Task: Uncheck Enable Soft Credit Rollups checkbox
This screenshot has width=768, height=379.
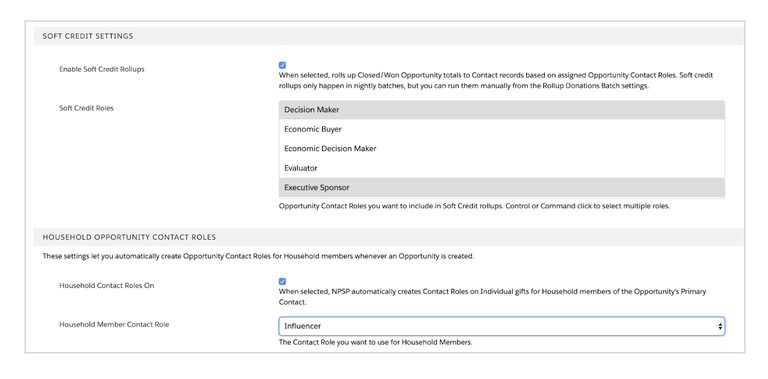Action: click(282, 65)
